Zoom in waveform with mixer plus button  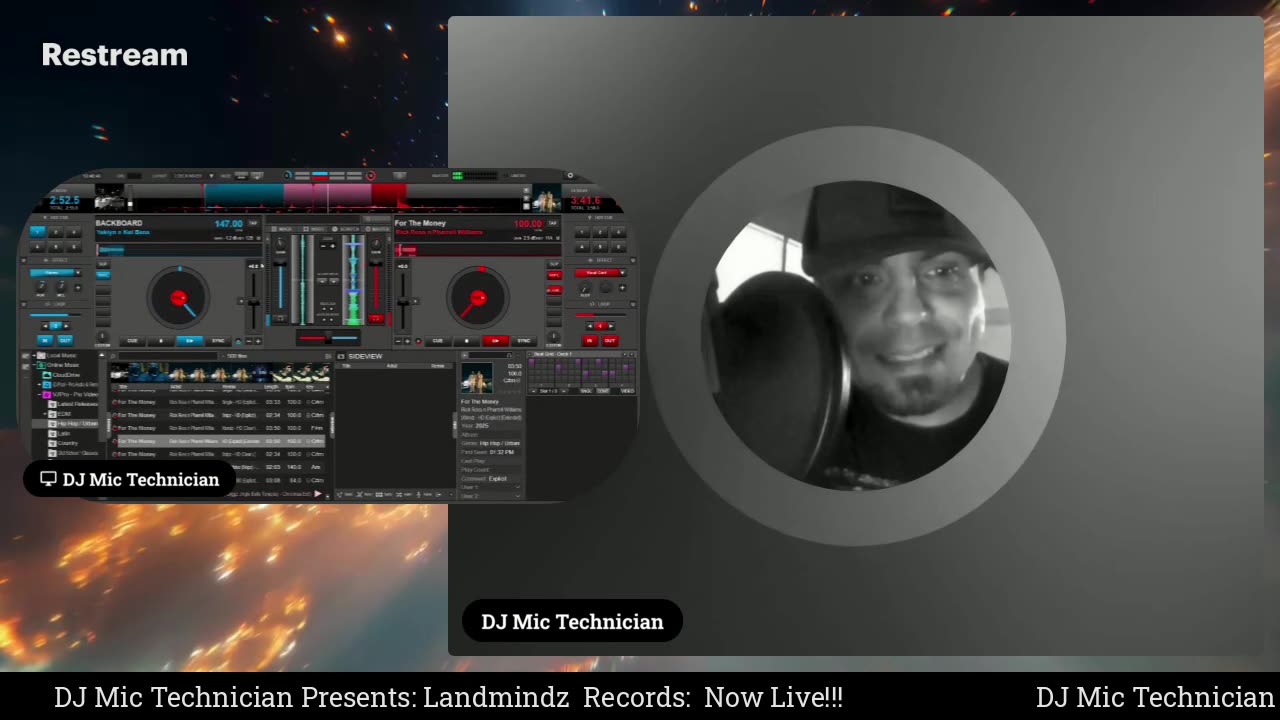[332, 246]
